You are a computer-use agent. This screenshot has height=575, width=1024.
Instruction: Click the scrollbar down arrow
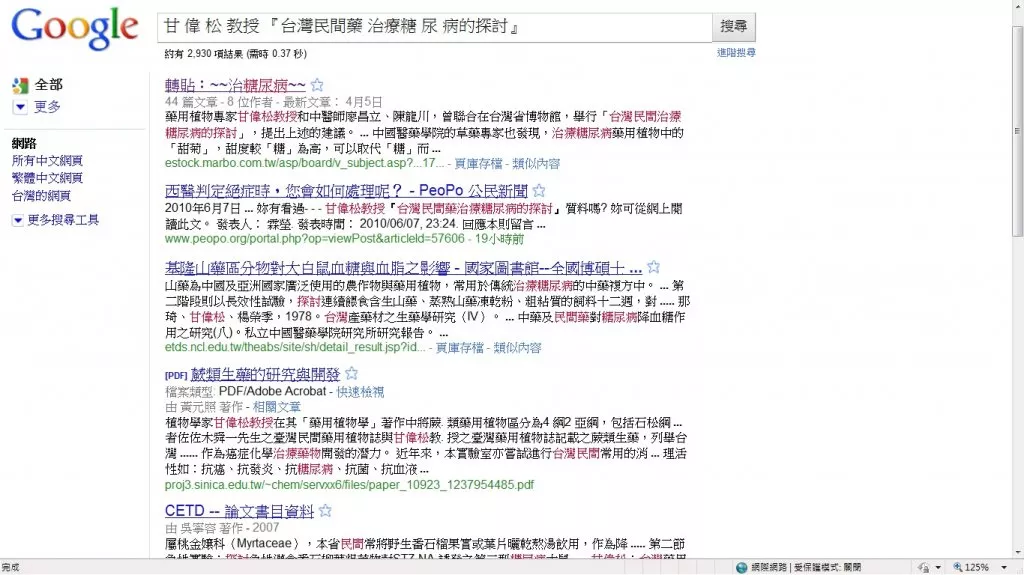click(x=1017, y=553)
